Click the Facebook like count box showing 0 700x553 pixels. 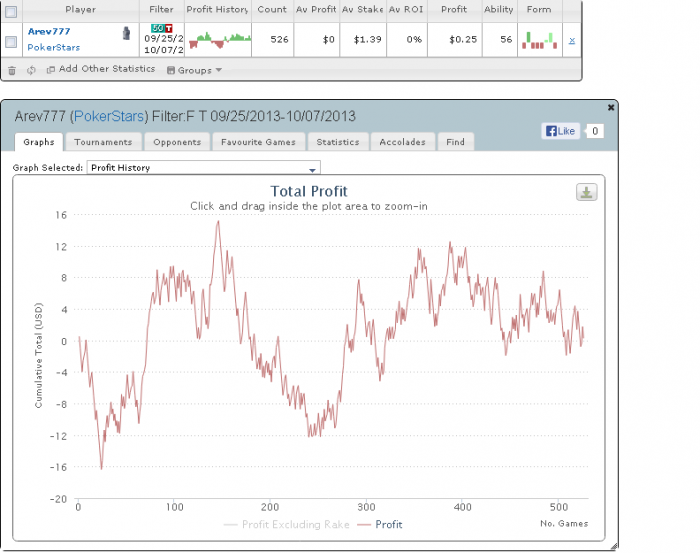pos(595,131)
